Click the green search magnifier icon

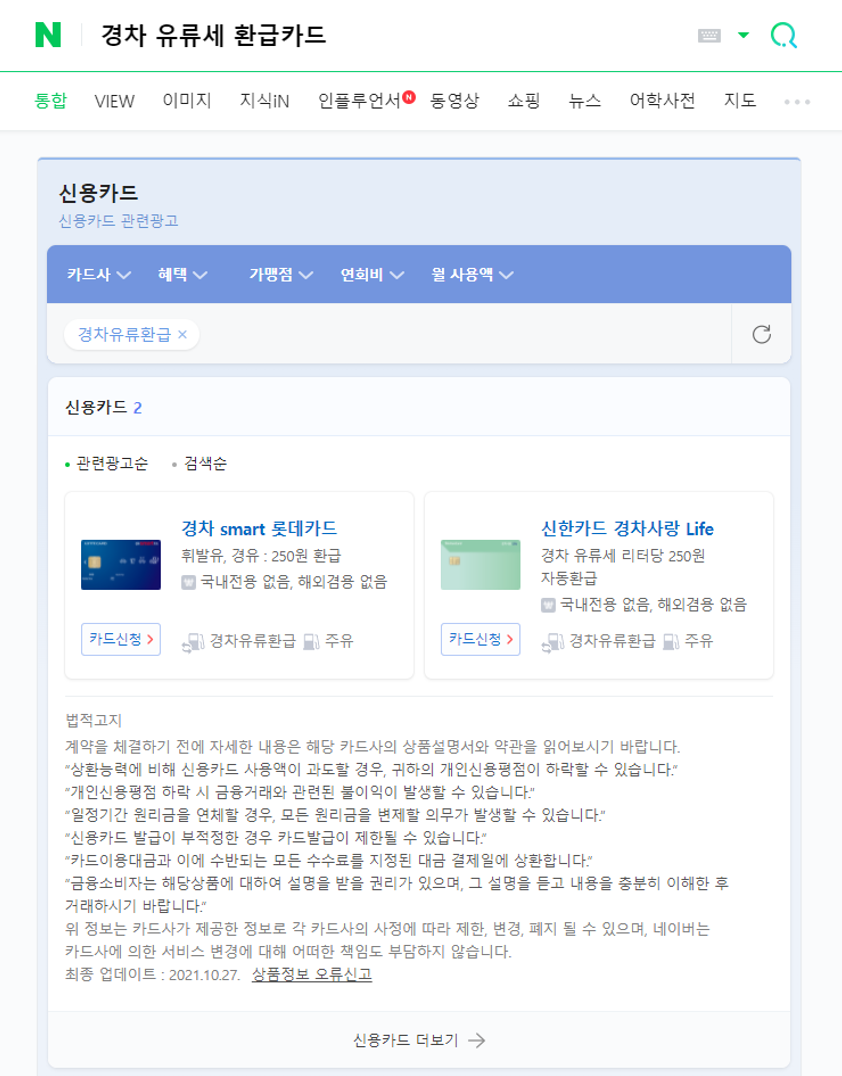point(784,34)
